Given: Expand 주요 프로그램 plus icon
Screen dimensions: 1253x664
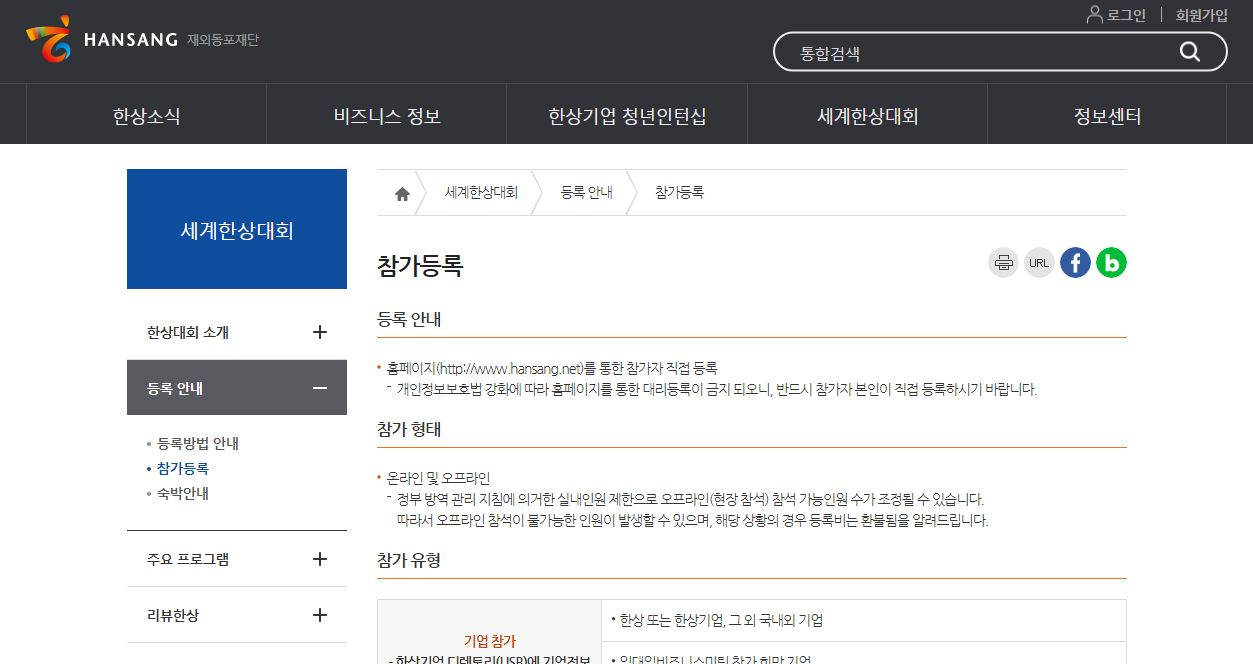Looking at the screenshot, I should [x=320, y=559].
